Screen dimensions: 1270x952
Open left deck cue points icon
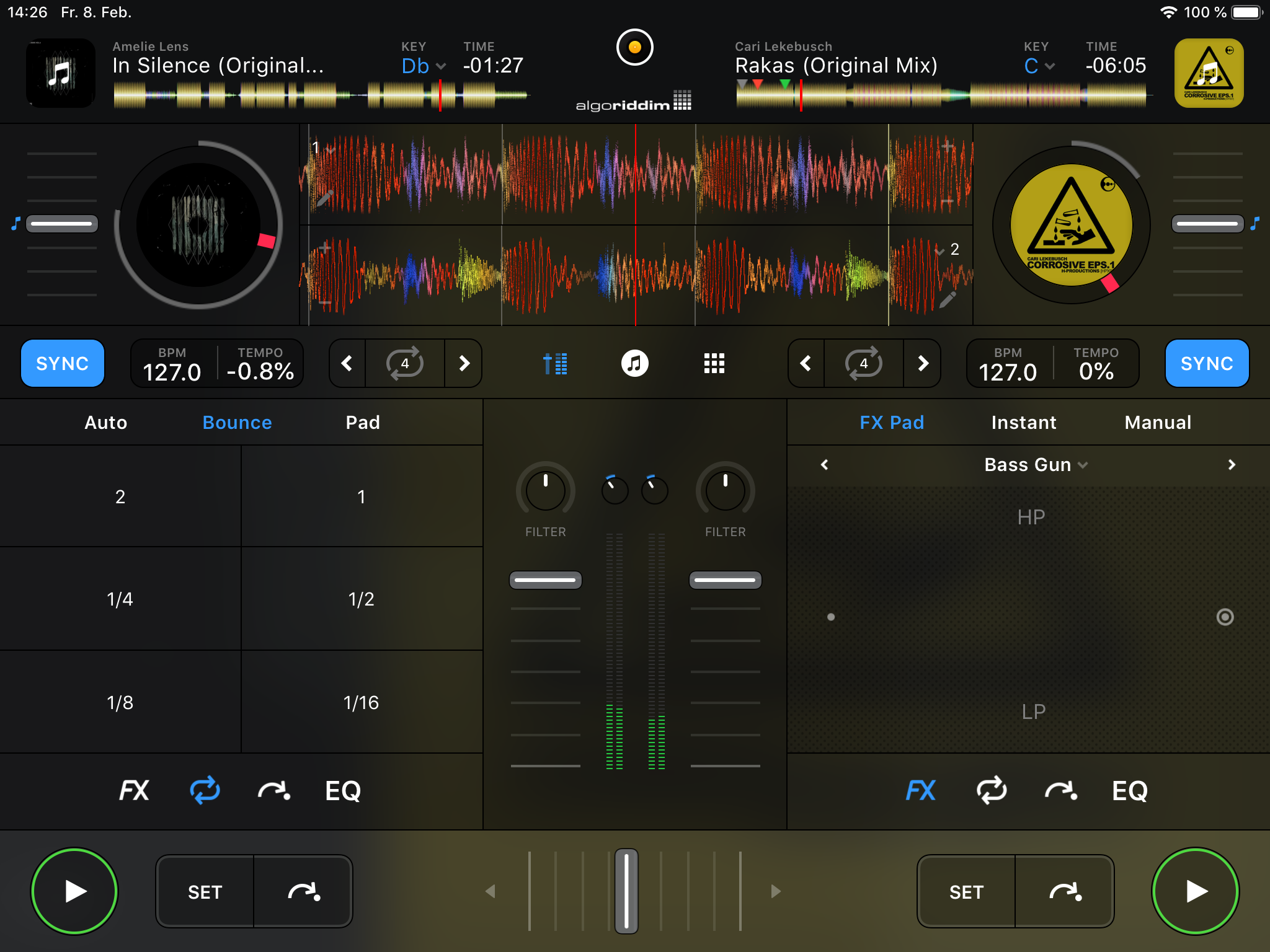273,790
